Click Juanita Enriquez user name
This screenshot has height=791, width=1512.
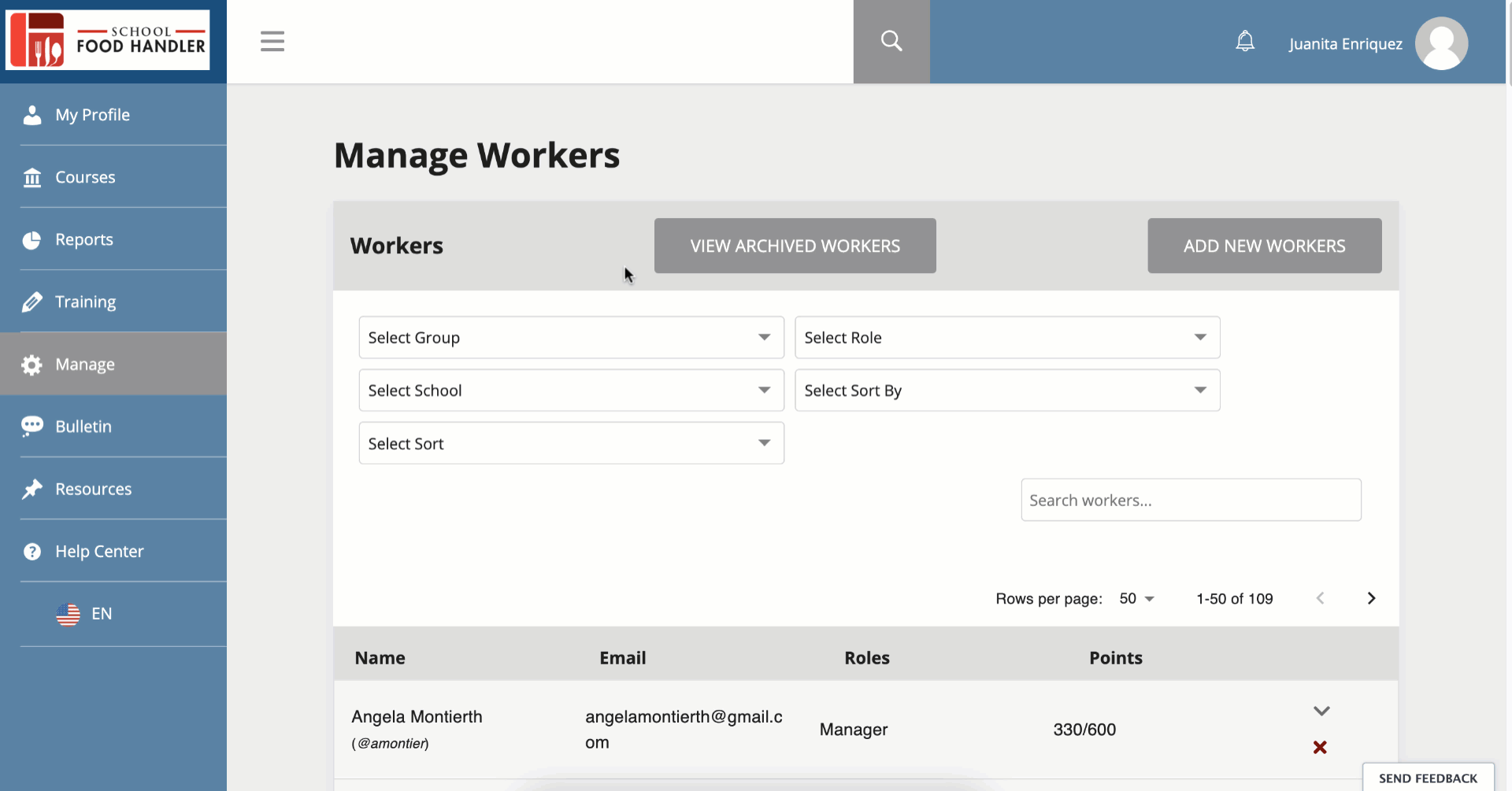1345,44
